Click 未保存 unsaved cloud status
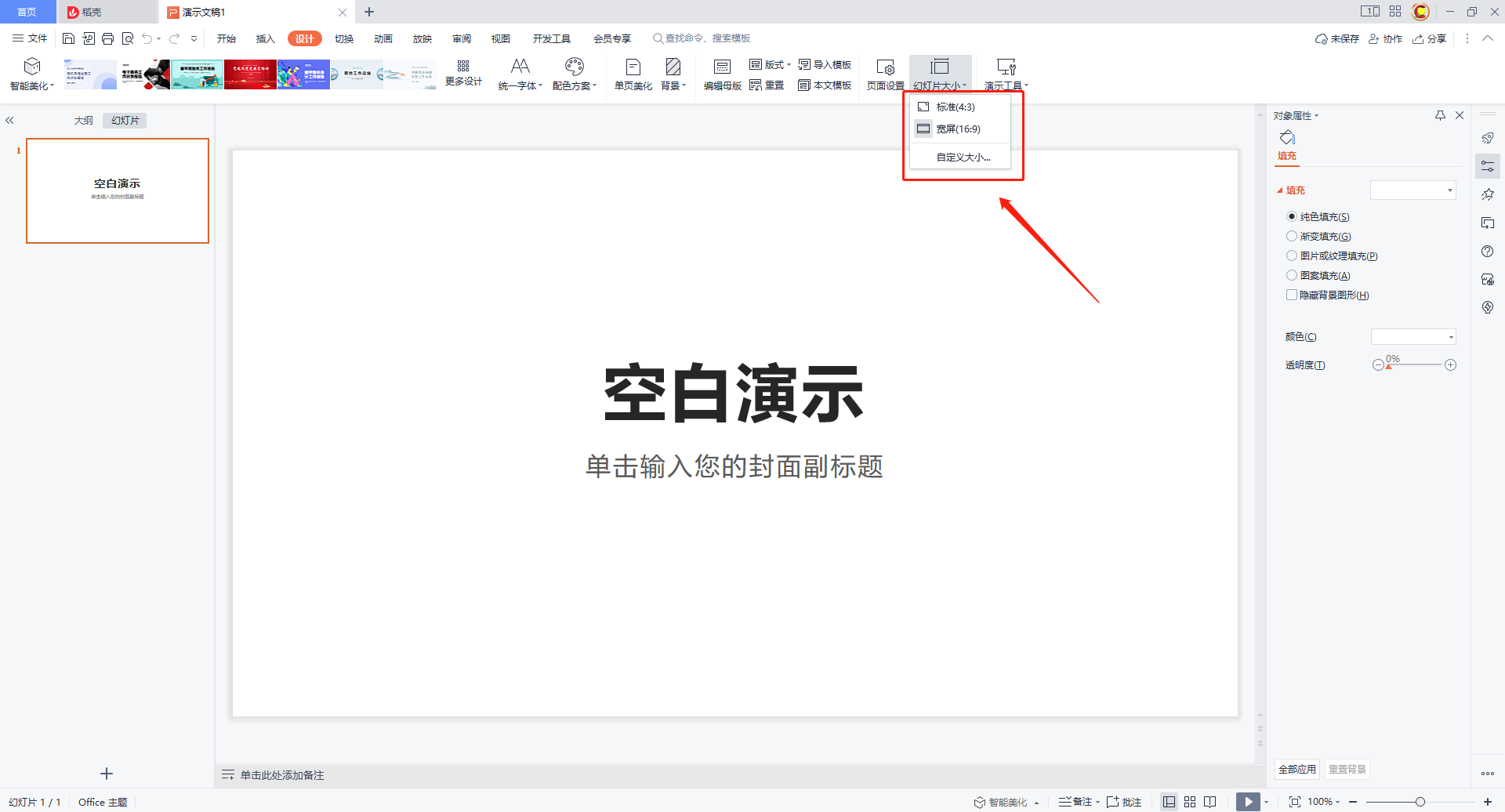 tap(1337, 38)
